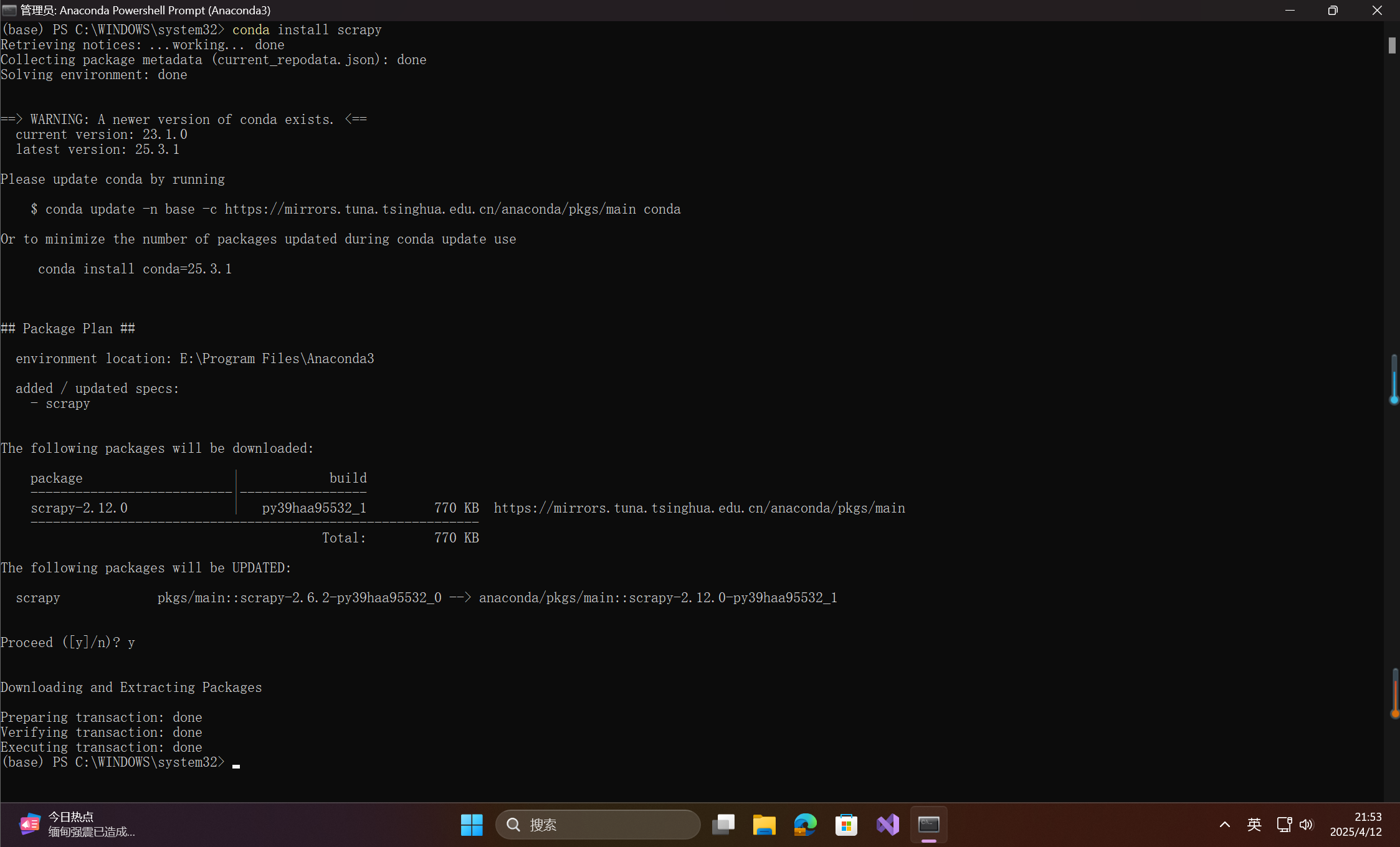This screenshot has width=1400, height=847.
Task: Open Microsoft Edge from the taskbar
Action: [x=805, y=825]
